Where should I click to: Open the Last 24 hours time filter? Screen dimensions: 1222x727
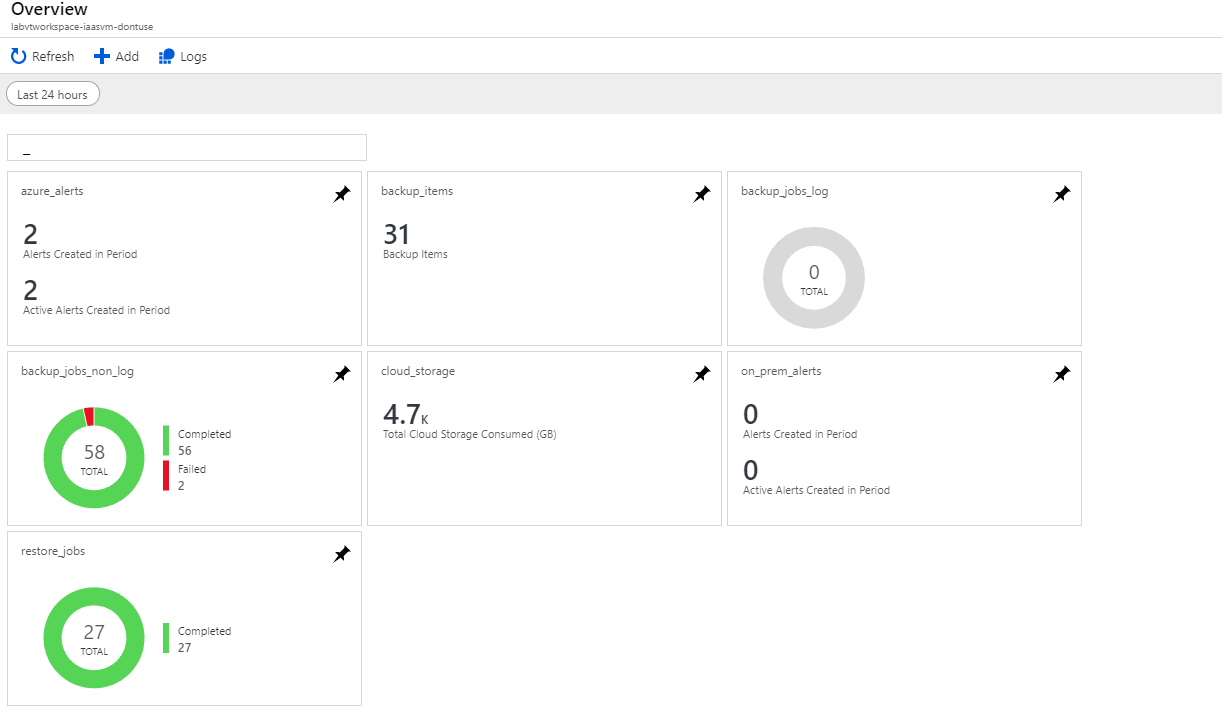tap(53, 94)
